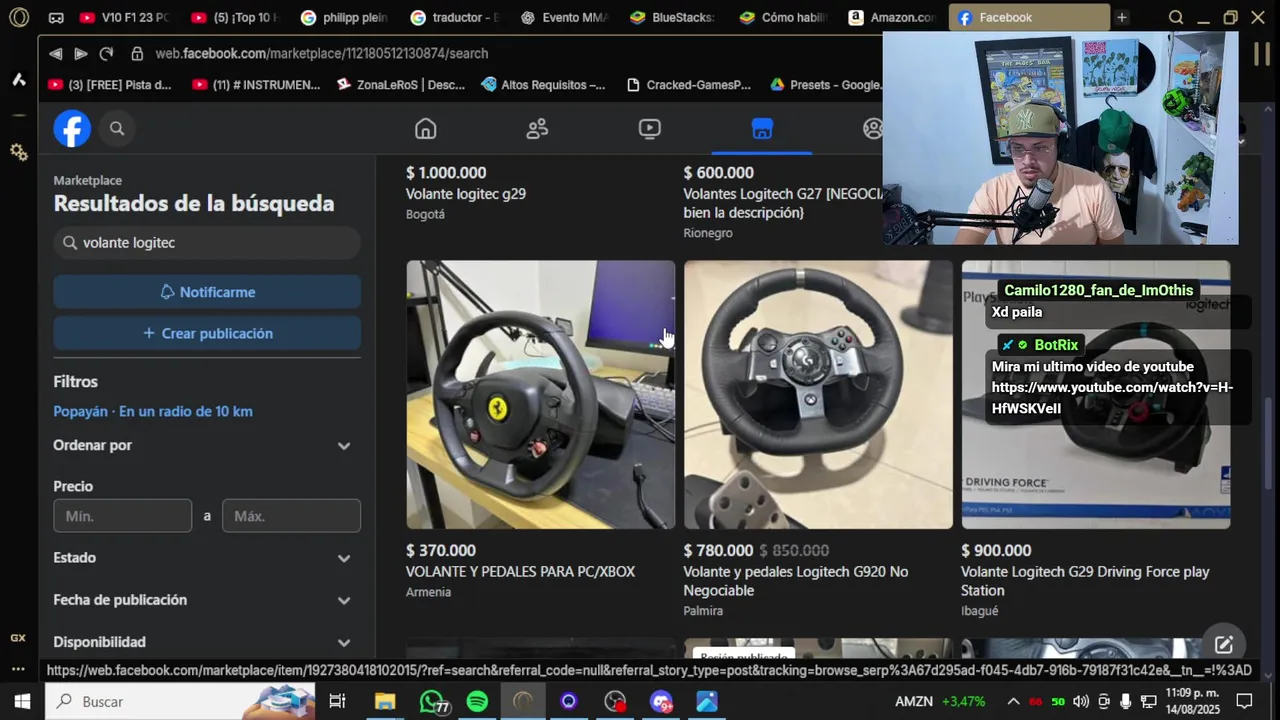Open the Friends icon in Facebook's top bar

tap(537, 128)
